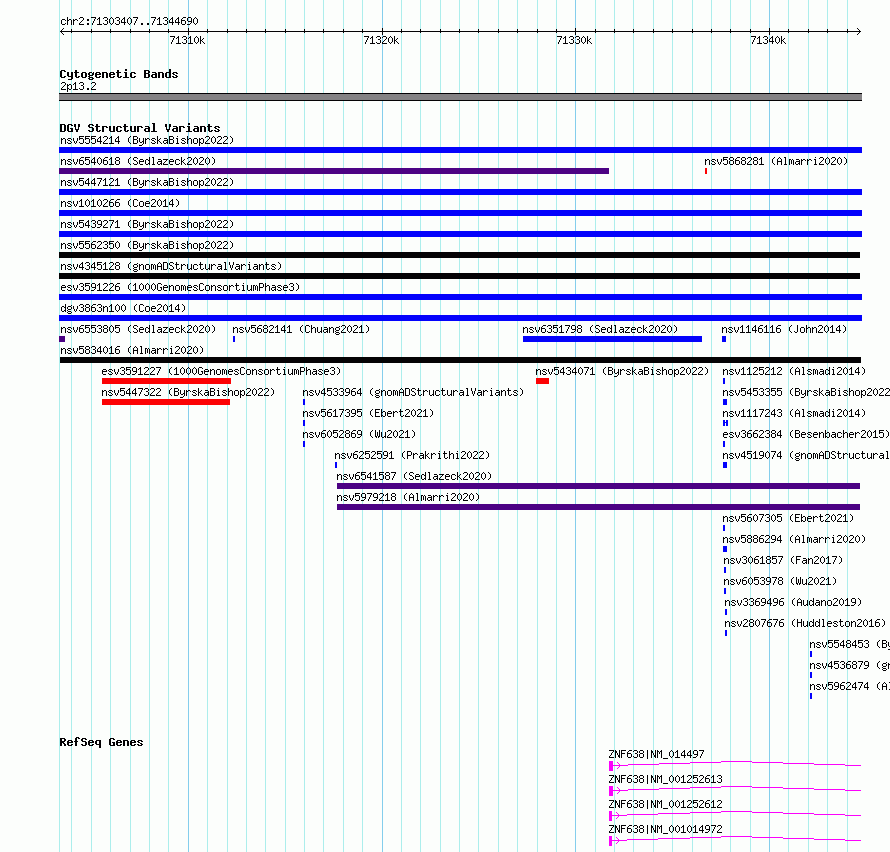This screenshot has width=890, height=852.
Task: Click nsv5562350 (ByrskaBishop2022) label
Action: [147, 245]
